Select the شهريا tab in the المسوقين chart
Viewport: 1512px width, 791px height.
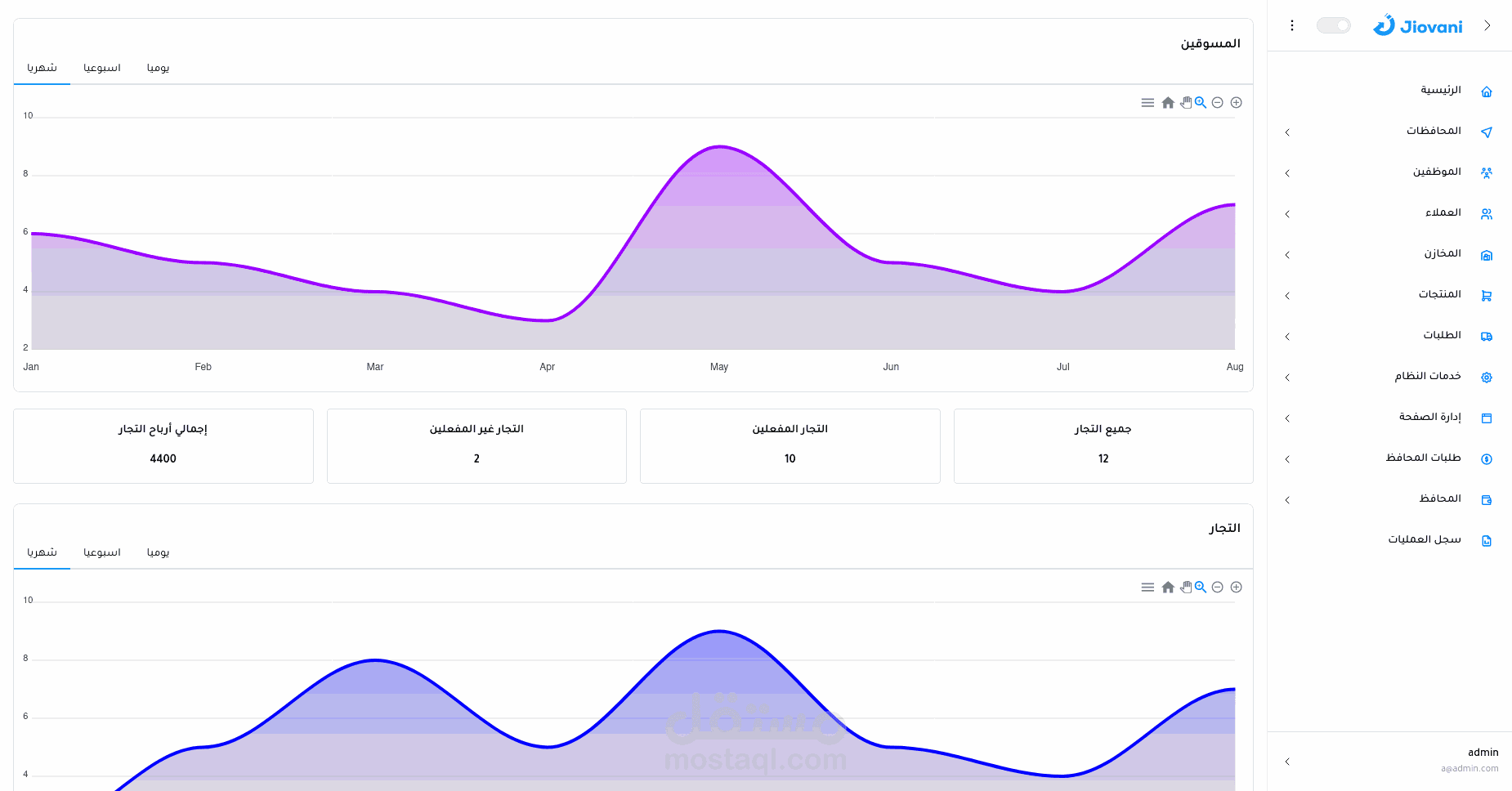[42, 68]
